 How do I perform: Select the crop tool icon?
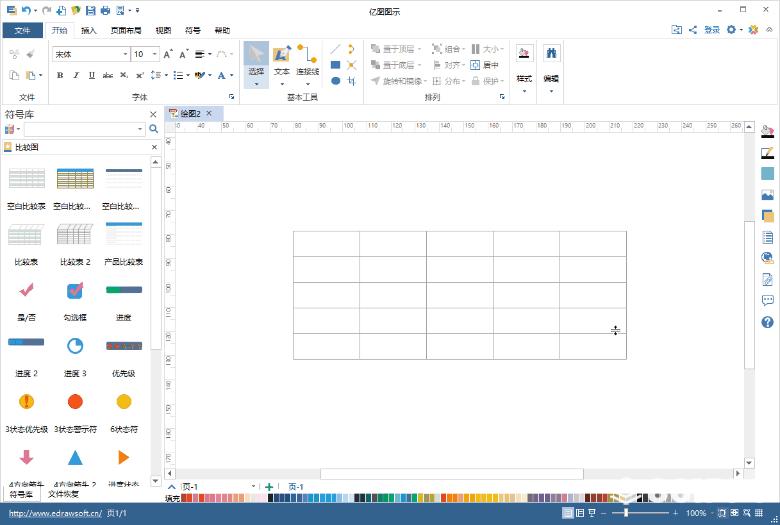tap(352, 81)
